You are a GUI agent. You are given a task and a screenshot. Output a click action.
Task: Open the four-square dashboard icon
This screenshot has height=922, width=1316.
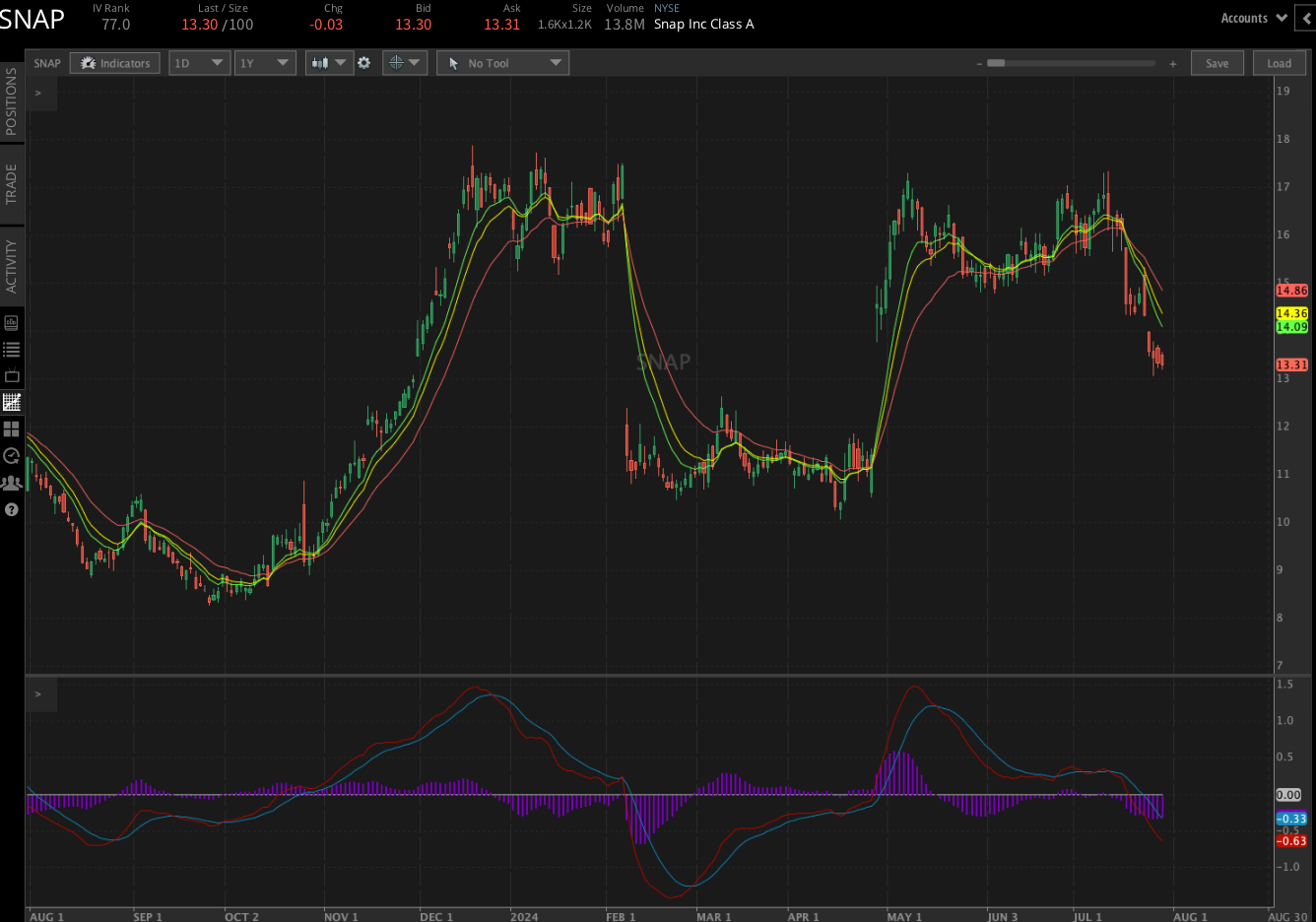12,429
